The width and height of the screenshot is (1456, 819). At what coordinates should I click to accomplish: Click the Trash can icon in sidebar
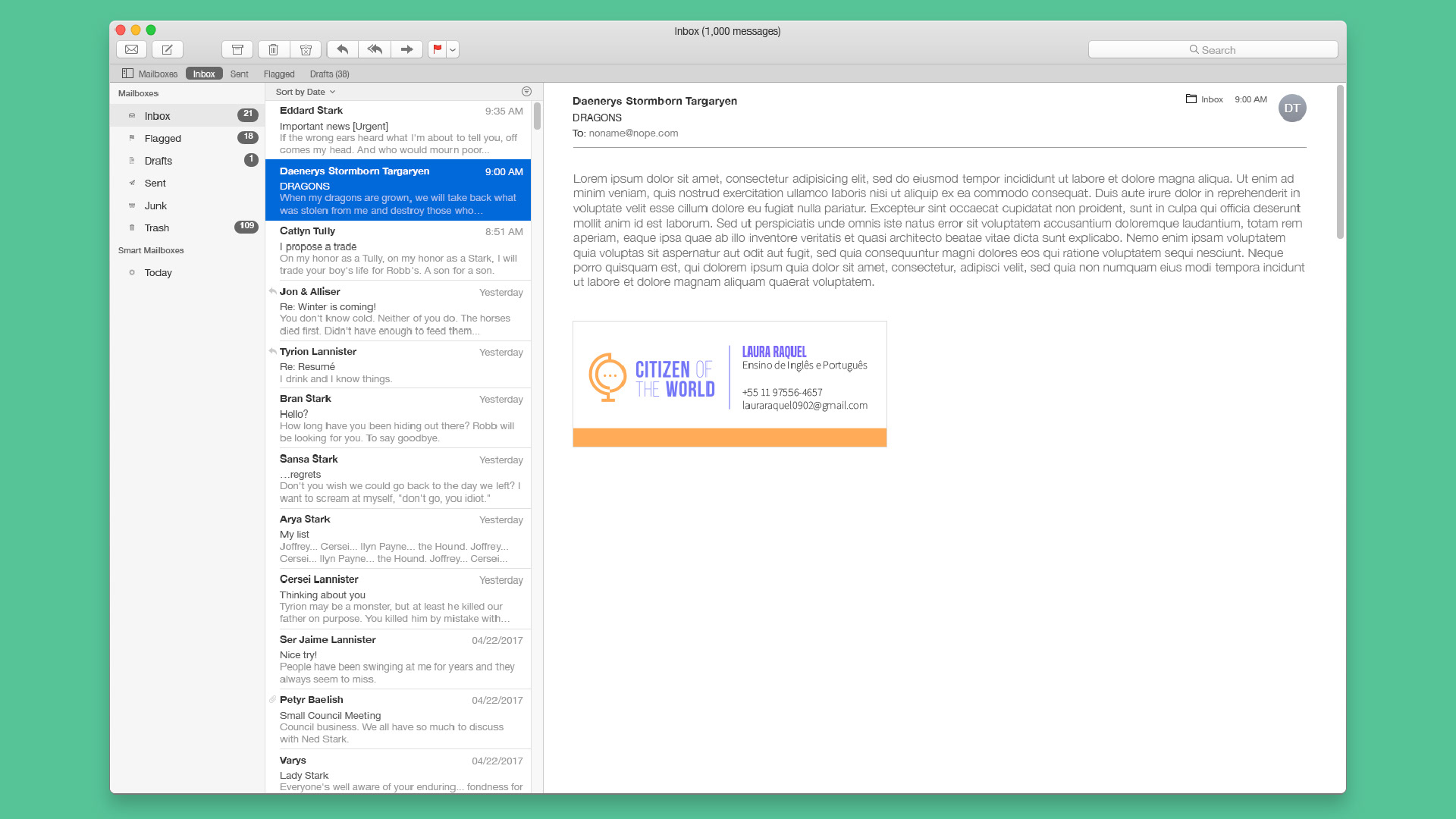click(132, 227)
